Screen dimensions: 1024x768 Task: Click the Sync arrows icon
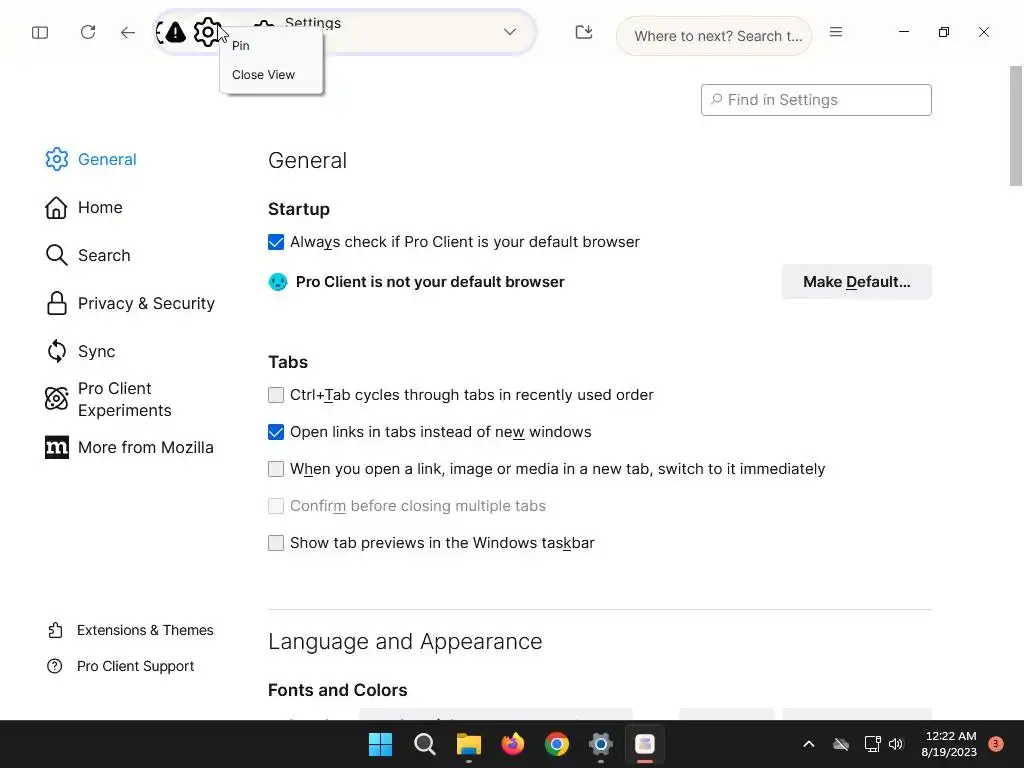click(57, 351)
